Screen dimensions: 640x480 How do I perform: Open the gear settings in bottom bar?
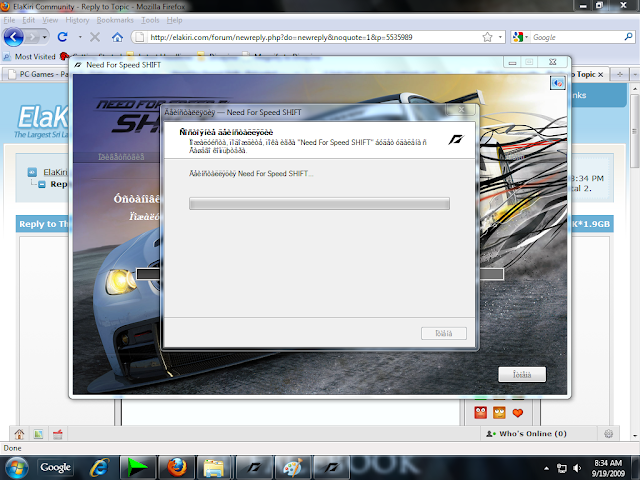[608, 433]
